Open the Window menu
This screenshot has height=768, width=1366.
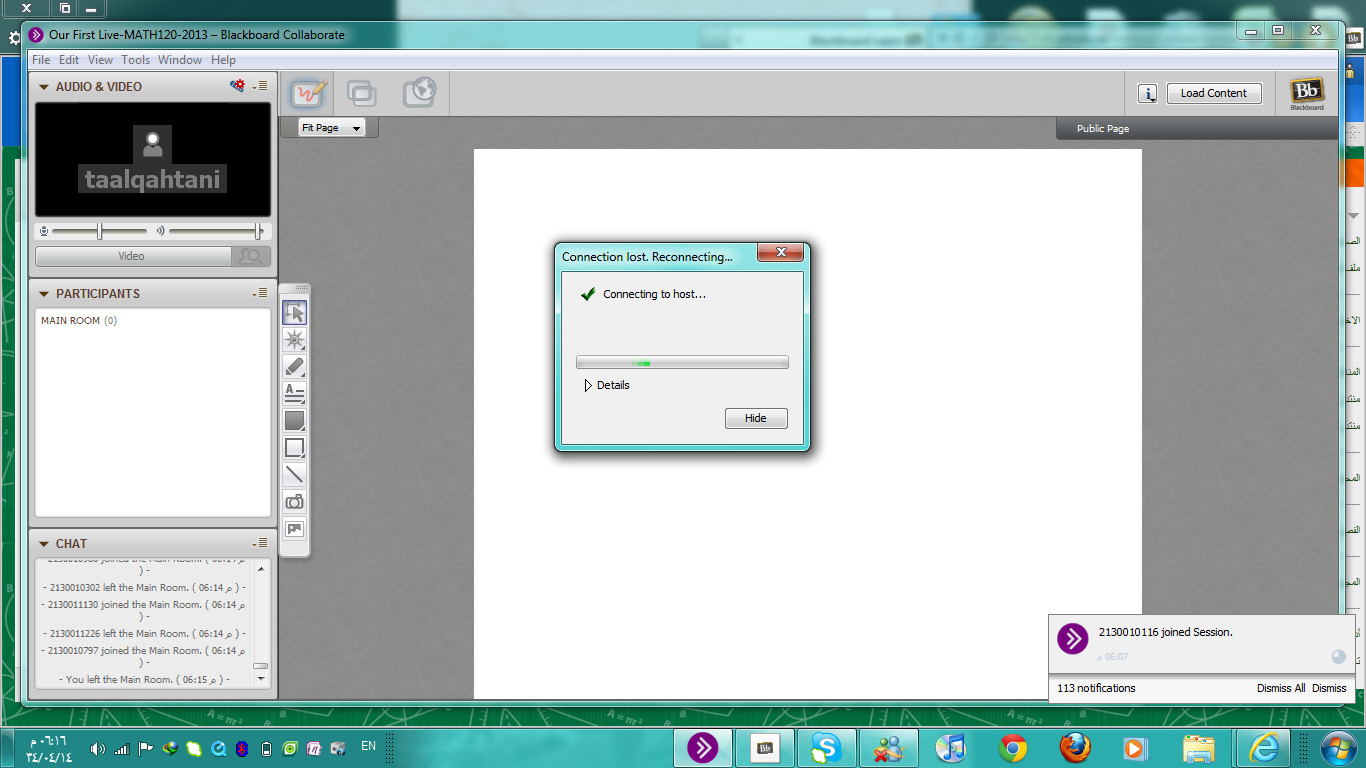(180, 60)
